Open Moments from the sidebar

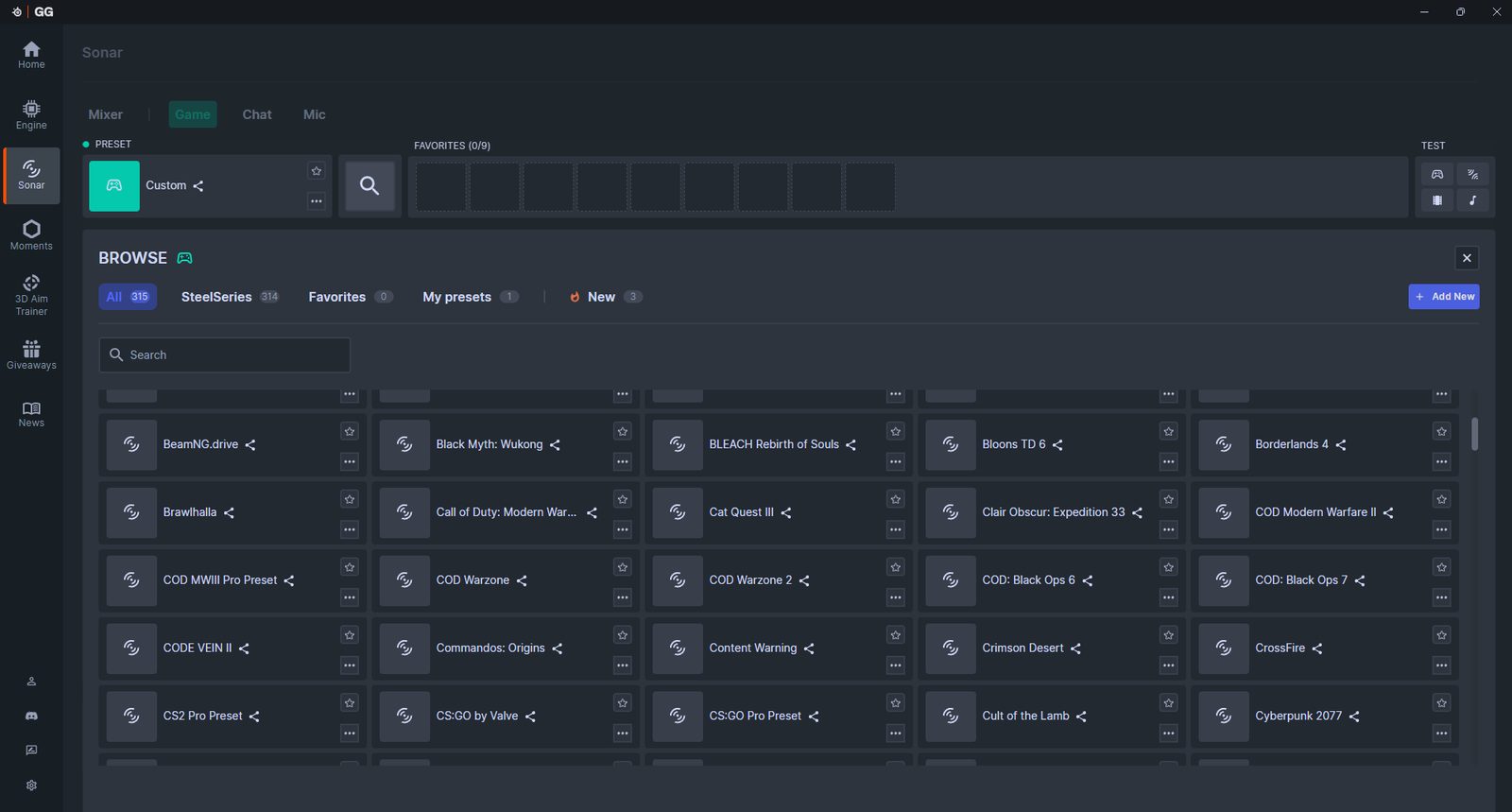point(31,235)
